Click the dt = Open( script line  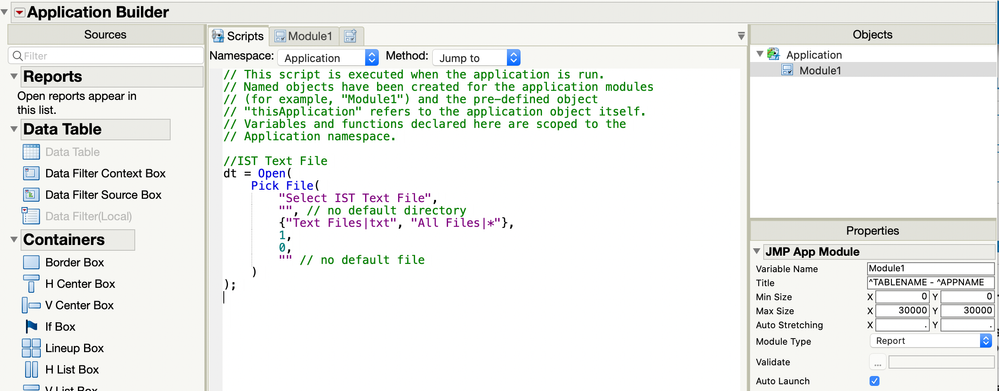[257, 173]
